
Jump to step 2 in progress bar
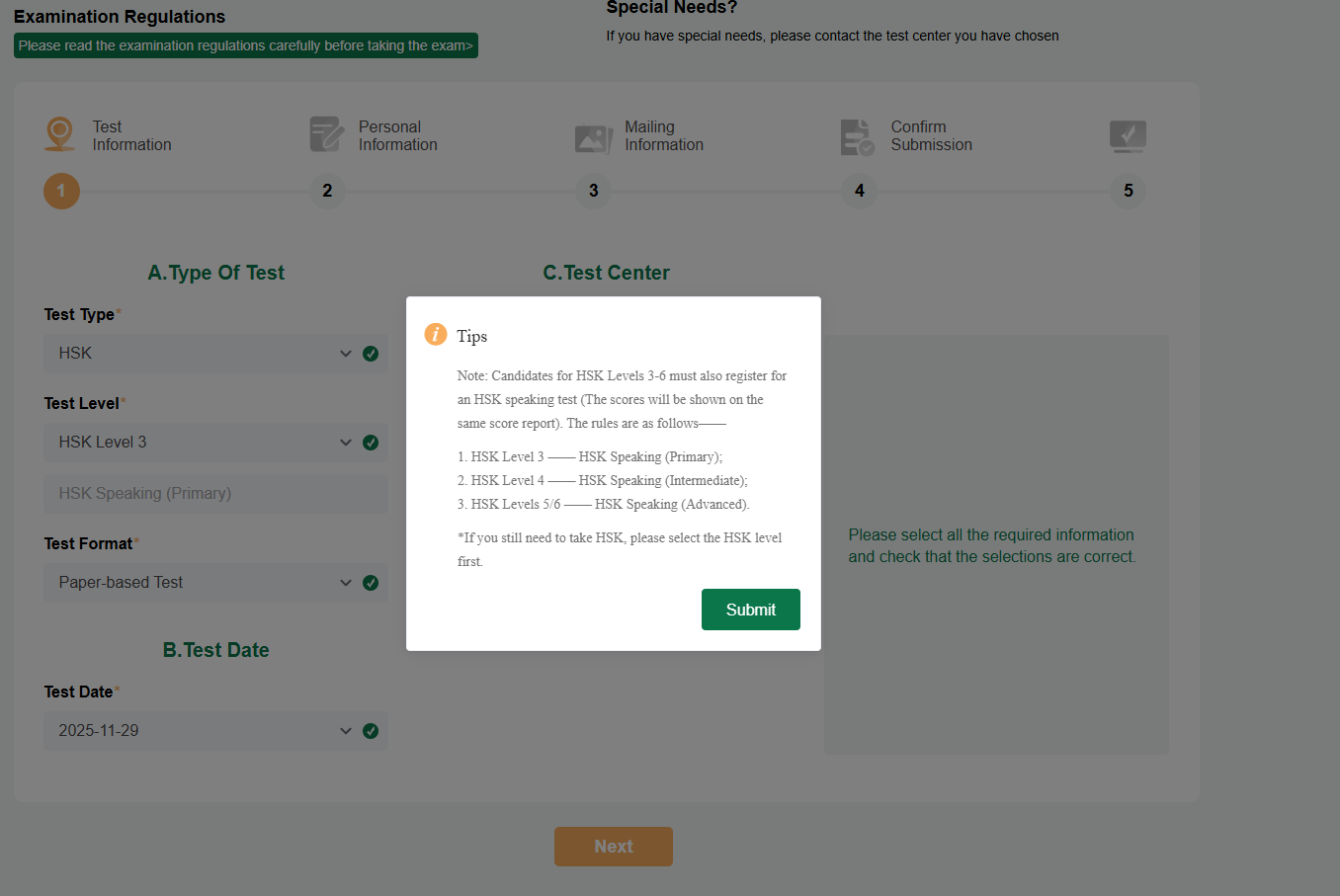327,191
